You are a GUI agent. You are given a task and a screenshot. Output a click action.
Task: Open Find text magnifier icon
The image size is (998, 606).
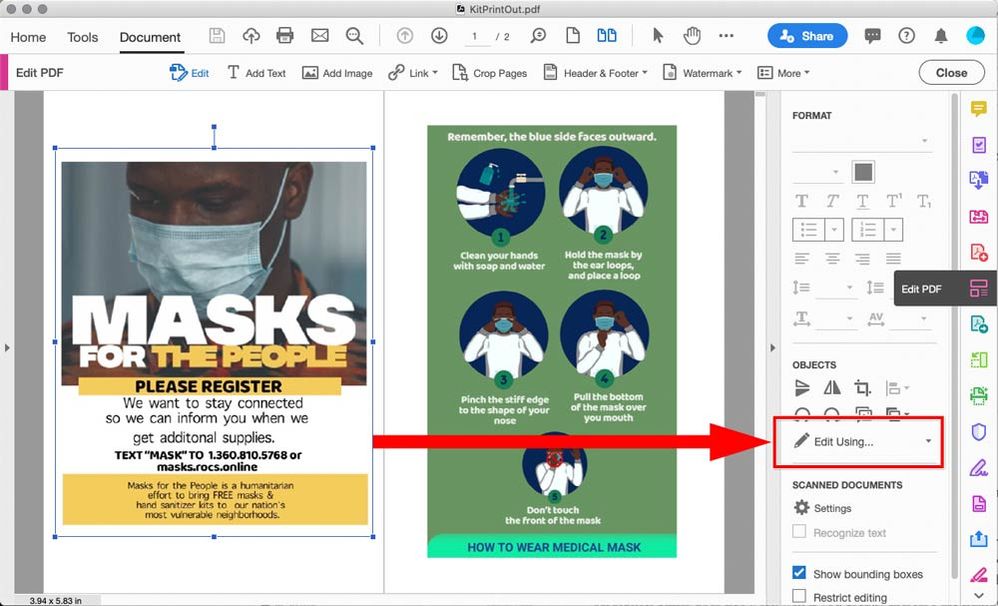point(355,36)
